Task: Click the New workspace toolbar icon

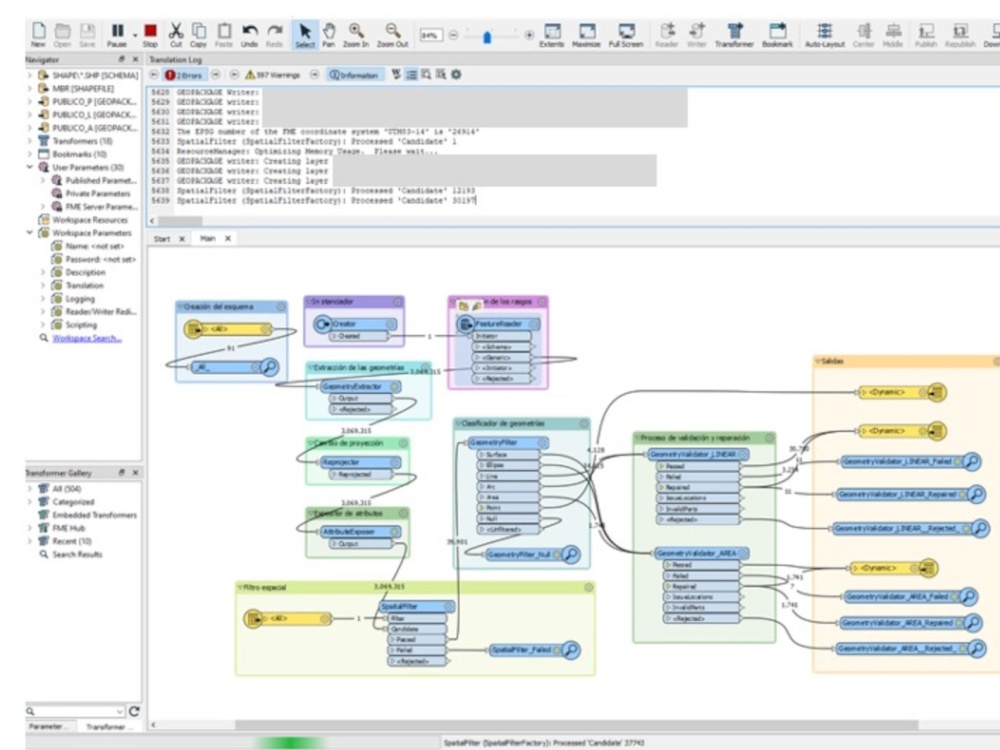Action: [x=38, y=34]
